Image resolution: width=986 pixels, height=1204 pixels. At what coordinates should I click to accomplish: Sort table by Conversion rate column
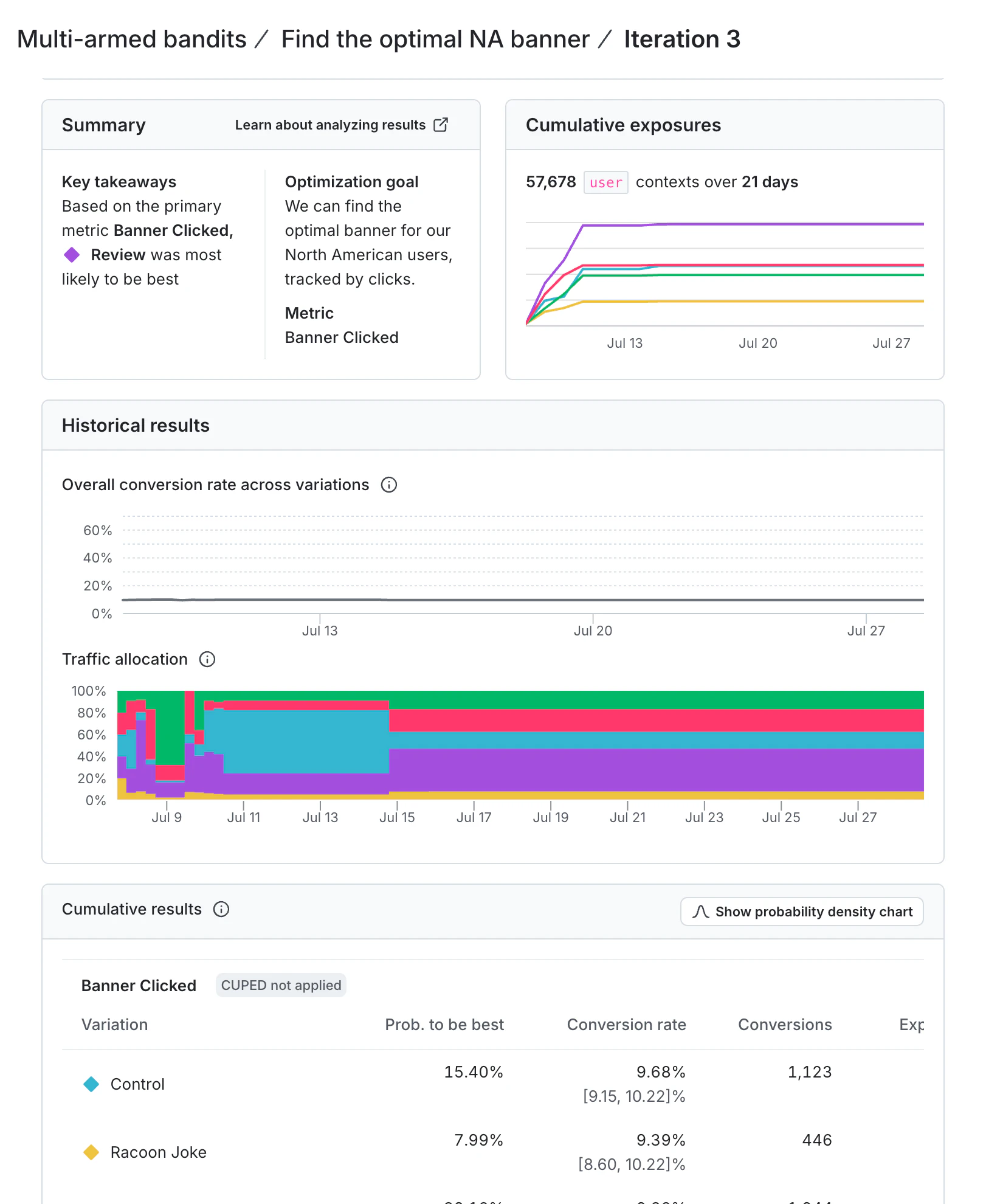tap(626, 1025)
